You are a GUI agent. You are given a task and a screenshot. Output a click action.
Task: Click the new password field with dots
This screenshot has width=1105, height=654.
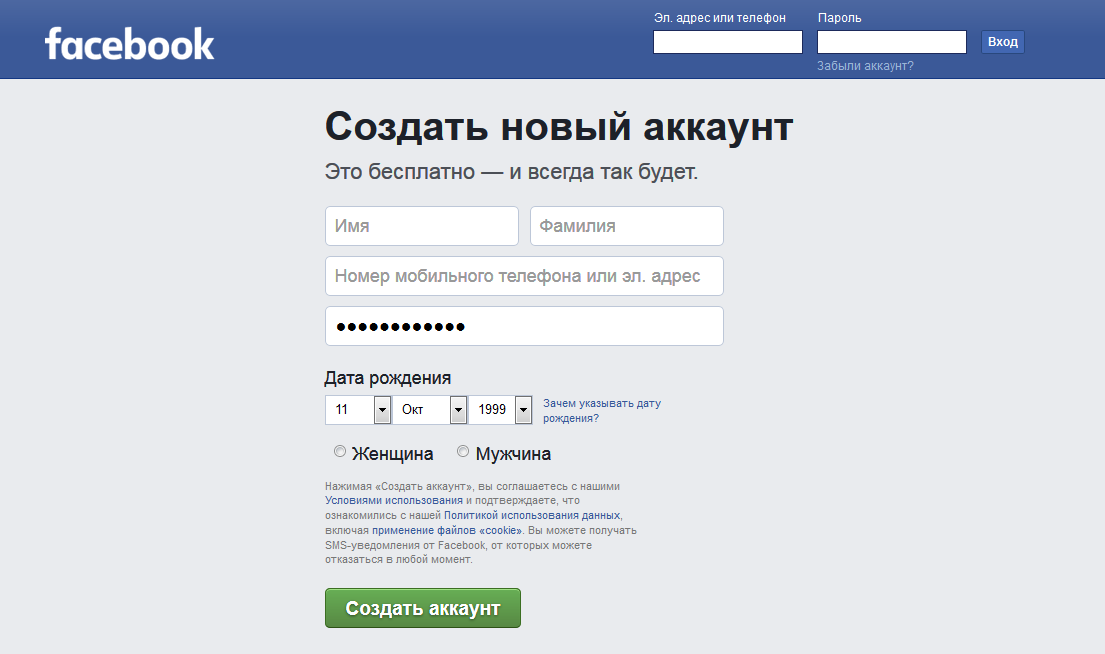(x=524, y=326)
